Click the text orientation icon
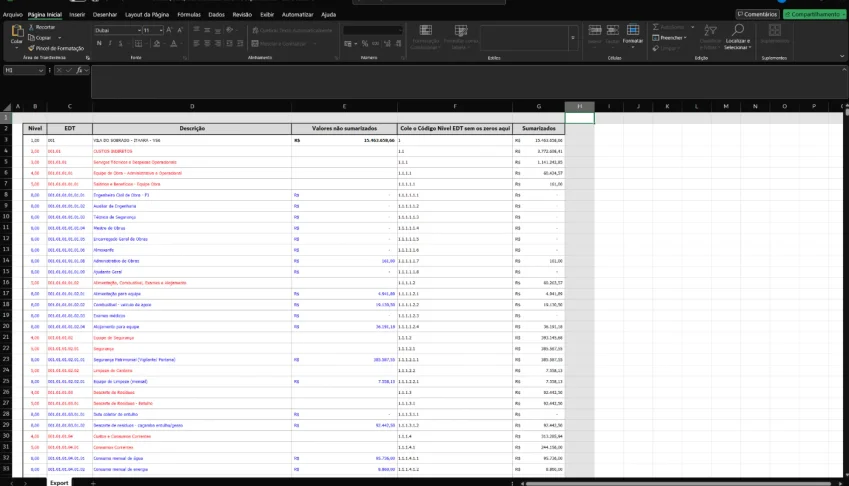The image size is (849, 486). pos(230,30)
